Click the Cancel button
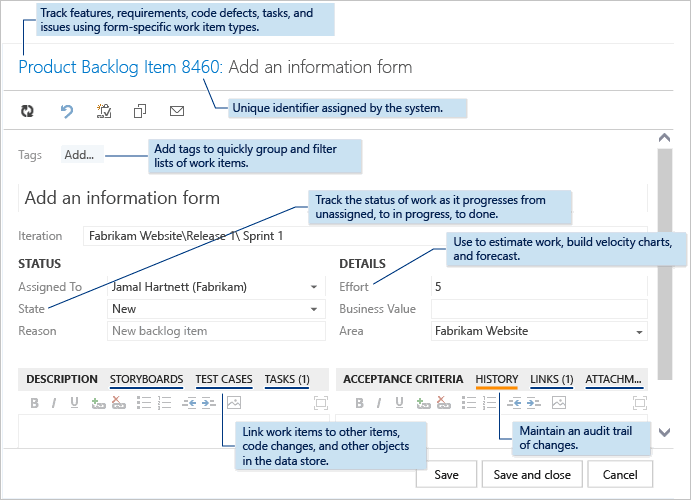 pyautogui.click(x=620, y=475)
